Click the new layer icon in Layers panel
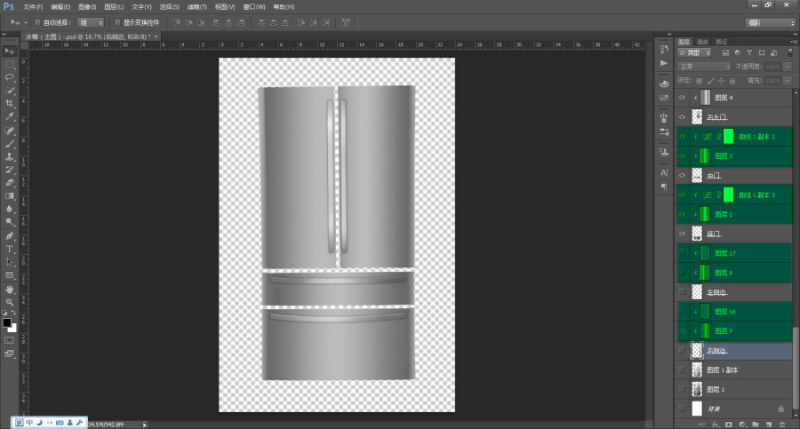The height and width of the screenshot is (429, 800). [x=769, y=424]
